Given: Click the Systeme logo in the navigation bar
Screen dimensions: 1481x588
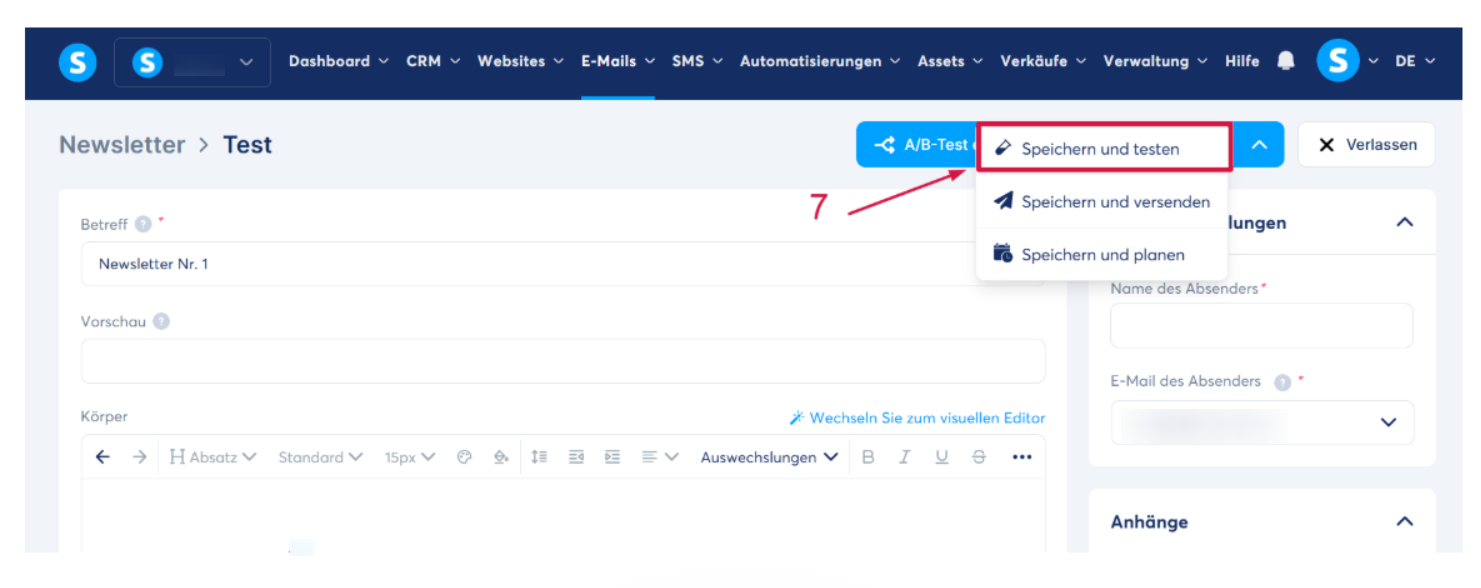Looking at the screenshot, I should [x=78, y=62].
